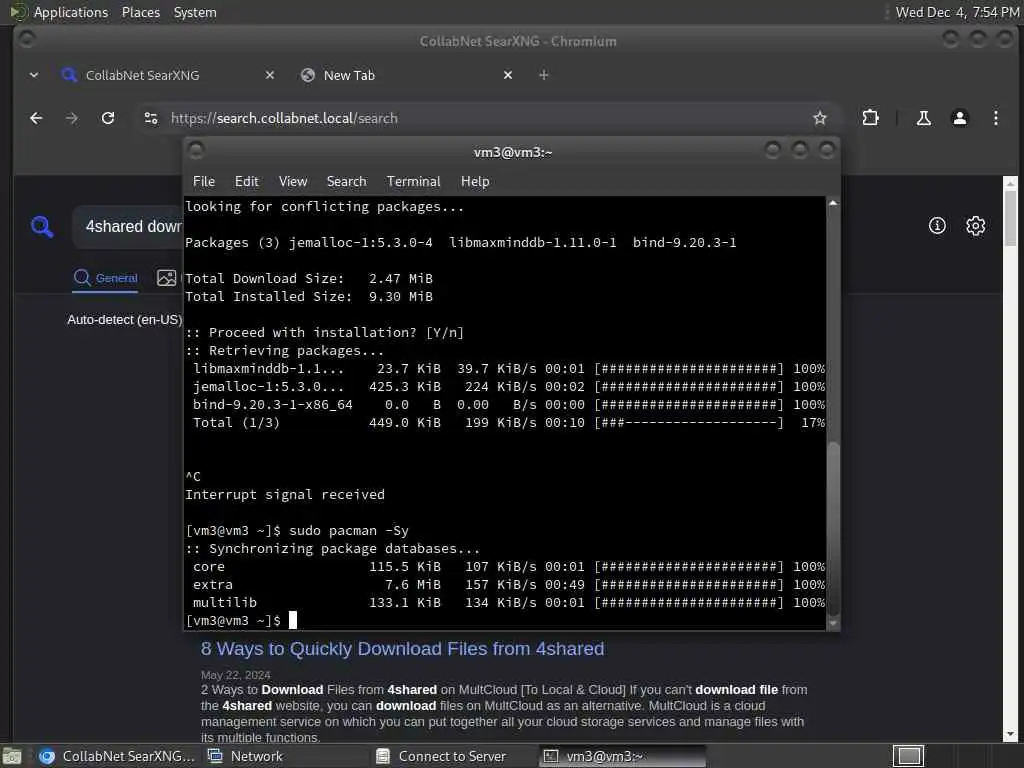This screenshot has height=768, width=1024.
Task: Open 8 Ways to Quickly Download Files link
Action: click(402, 648)
